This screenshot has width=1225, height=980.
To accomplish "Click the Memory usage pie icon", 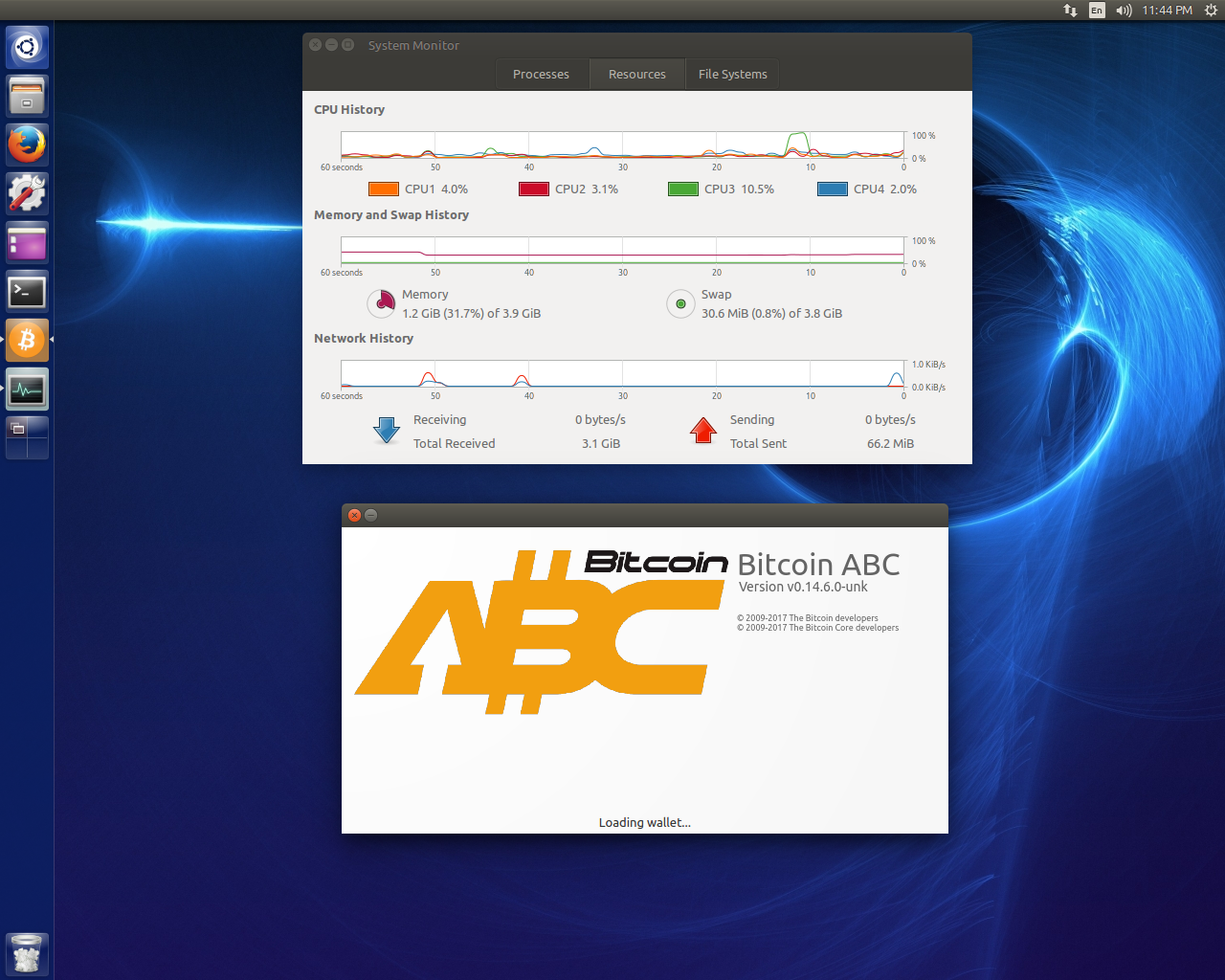I will coord(382,303).
